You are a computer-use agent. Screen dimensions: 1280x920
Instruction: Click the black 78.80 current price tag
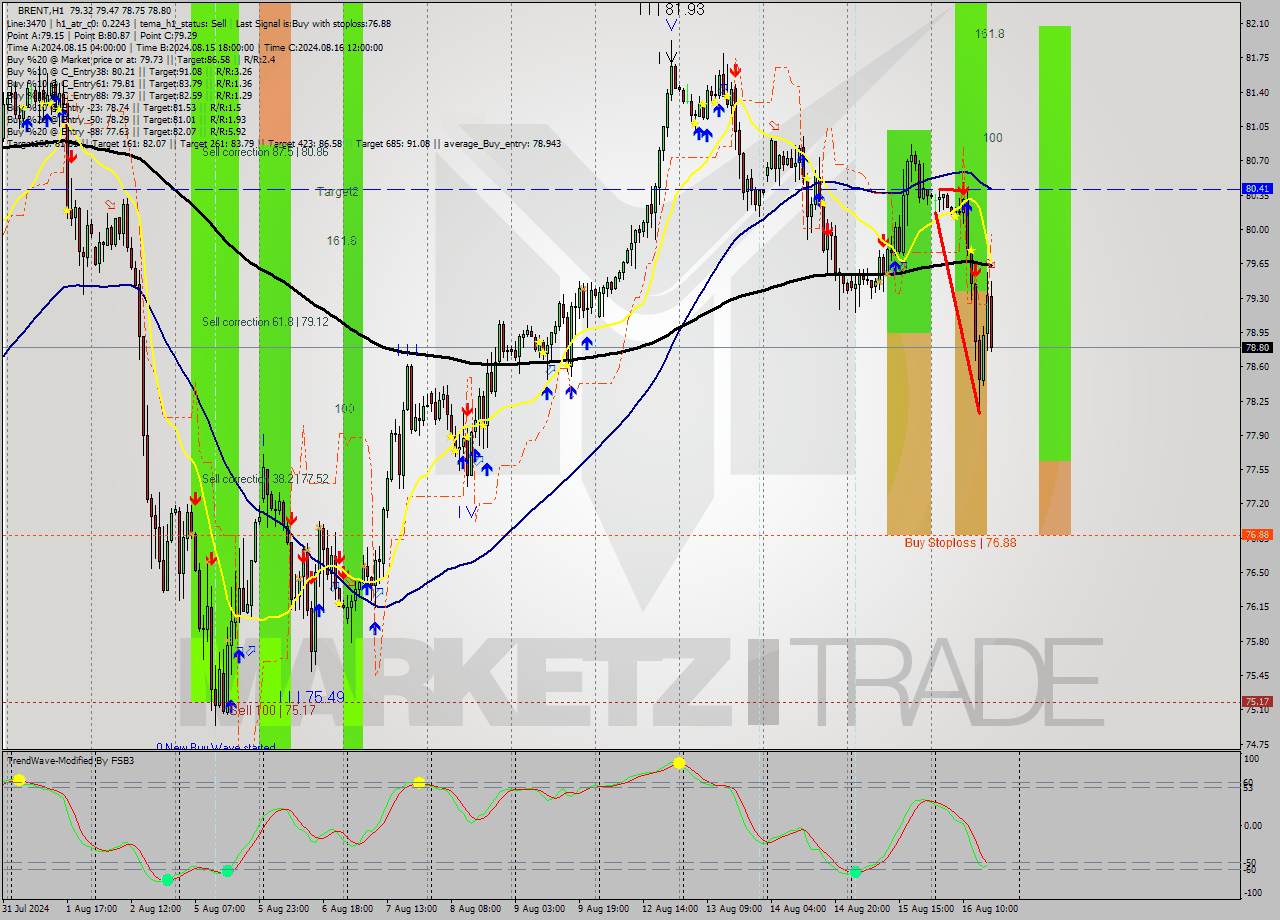(1257, 347)
